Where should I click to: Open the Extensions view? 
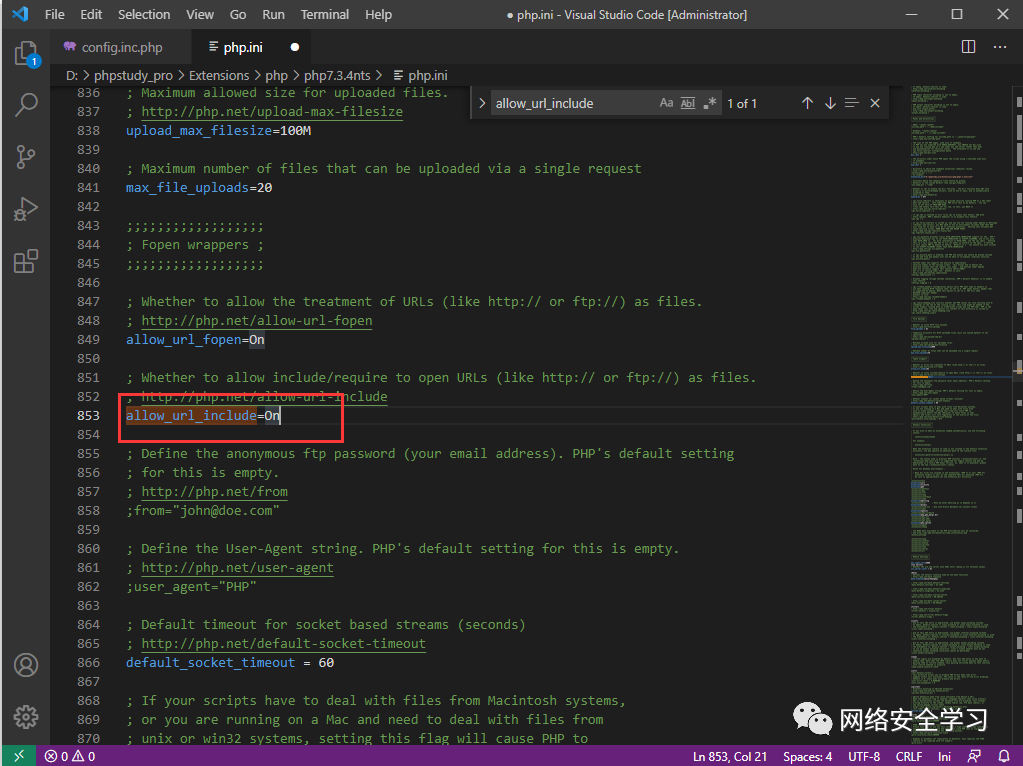pos(26,261)
